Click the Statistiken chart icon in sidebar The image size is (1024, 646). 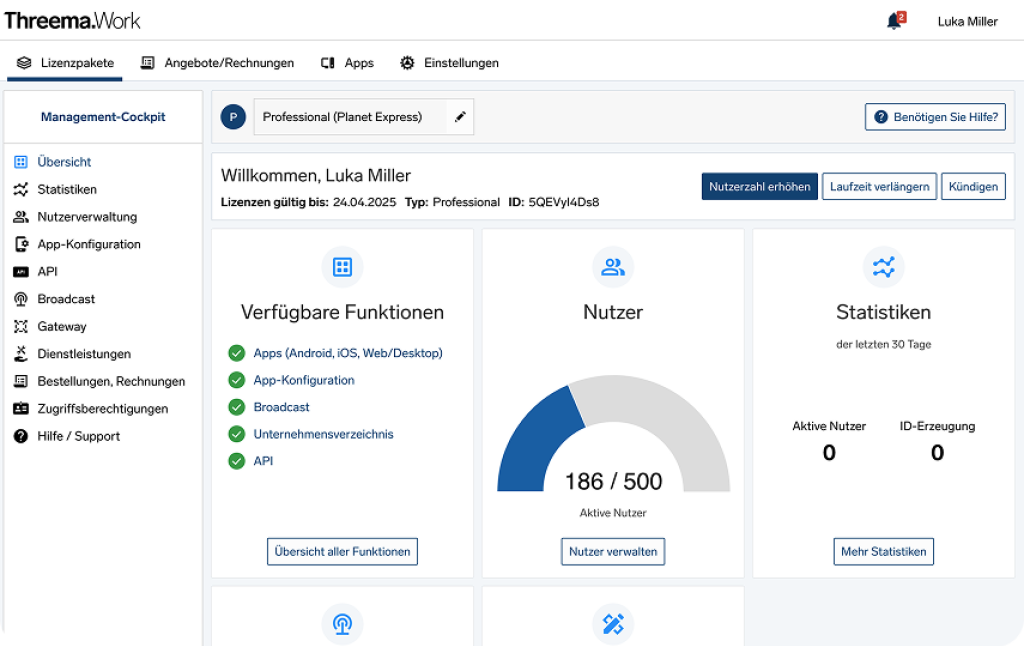pyautogui.click(x=21, y=189)
